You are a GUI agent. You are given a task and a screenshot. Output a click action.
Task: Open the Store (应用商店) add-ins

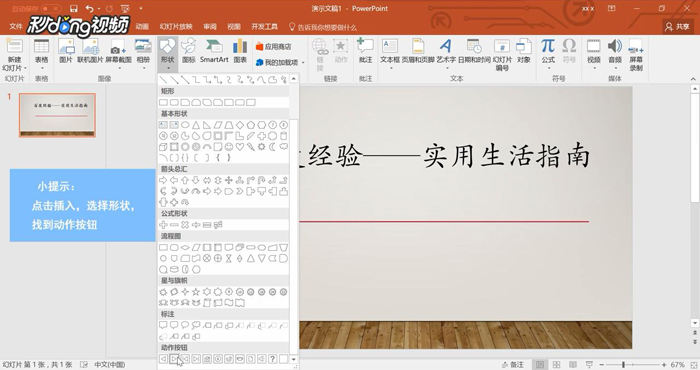[273, 46]
